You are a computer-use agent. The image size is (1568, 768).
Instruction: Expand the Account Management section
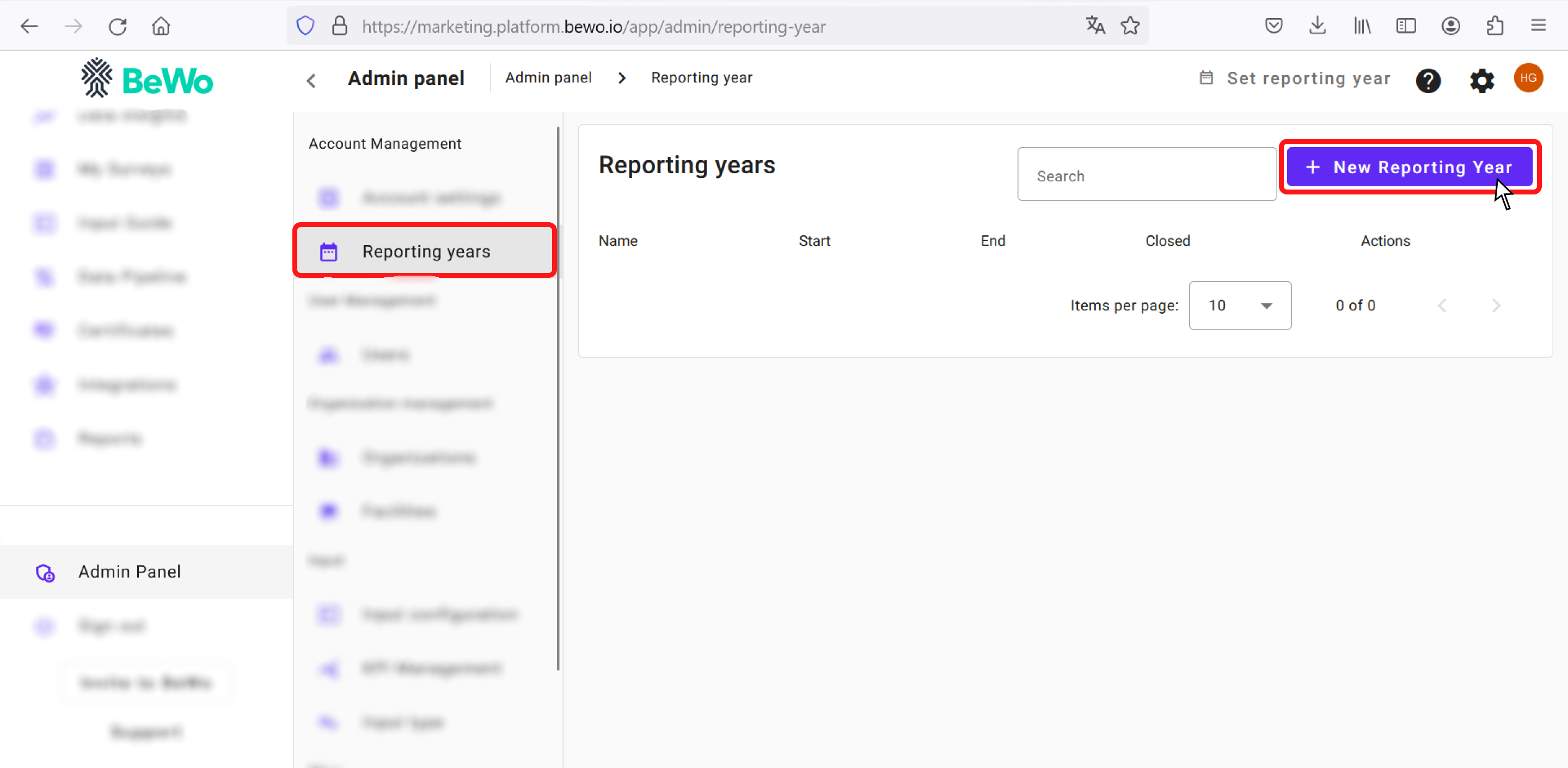coord(384,144)
